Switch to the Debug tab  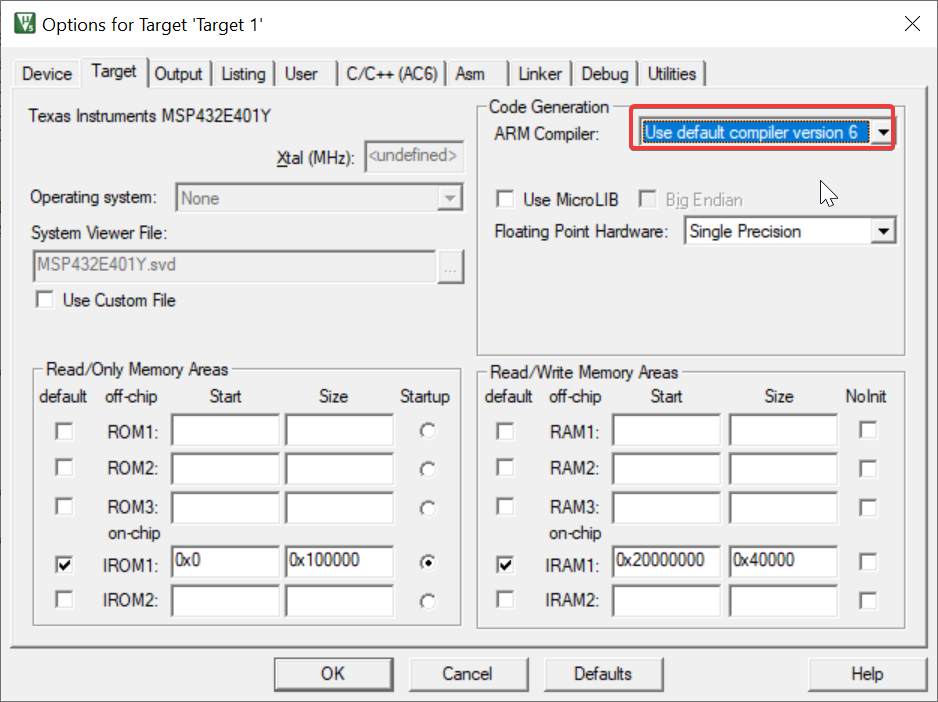(604, 73)
